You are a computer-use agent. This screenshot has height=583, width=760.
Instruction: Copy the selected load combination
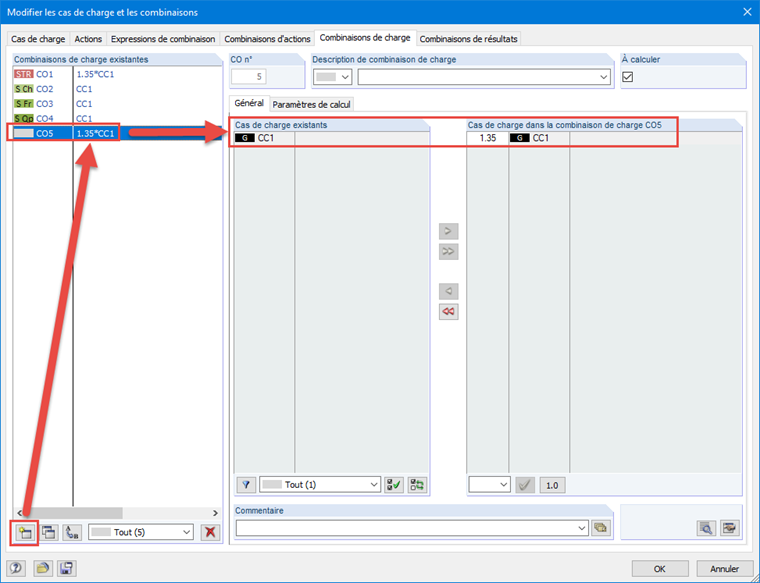pos(48,533)
